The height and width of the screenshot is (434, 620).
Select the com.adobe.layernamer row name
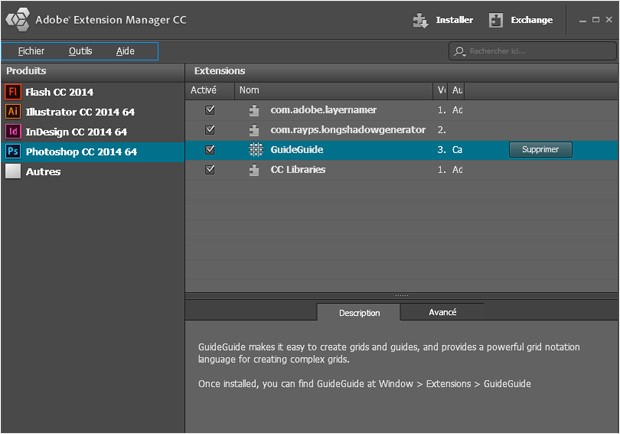tap(323, 110)
